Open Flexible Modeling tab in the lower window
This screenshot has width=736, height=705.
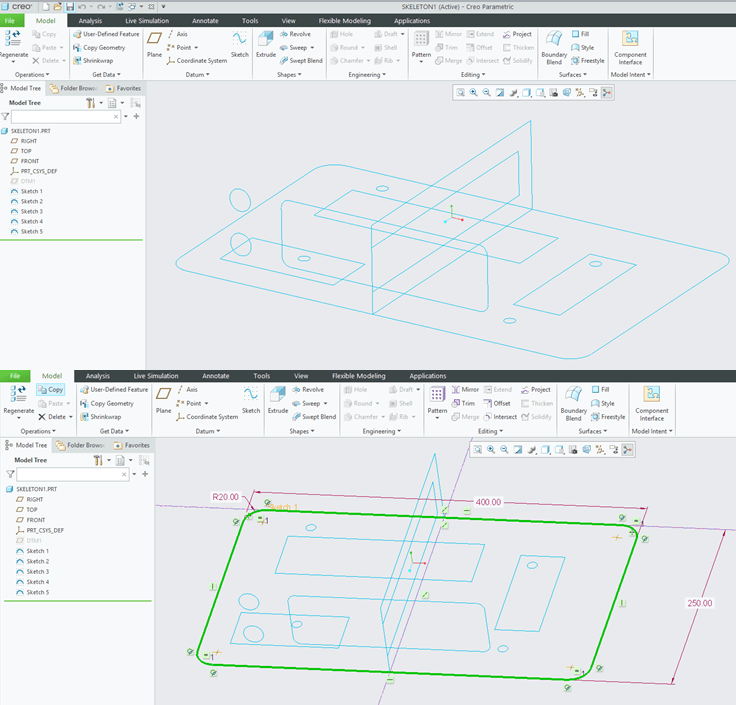click(x=357, y=376)
